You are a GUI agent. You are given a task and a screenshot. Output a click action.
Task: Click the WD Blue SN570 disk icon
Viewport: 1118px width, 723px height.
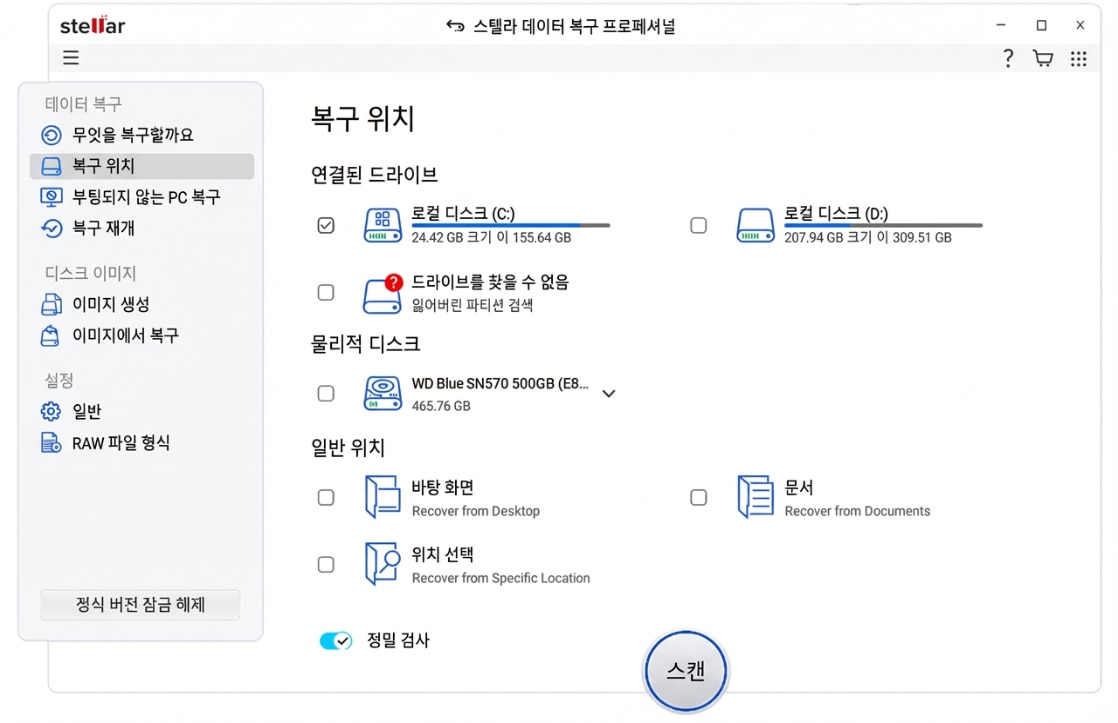click(382, 394)
